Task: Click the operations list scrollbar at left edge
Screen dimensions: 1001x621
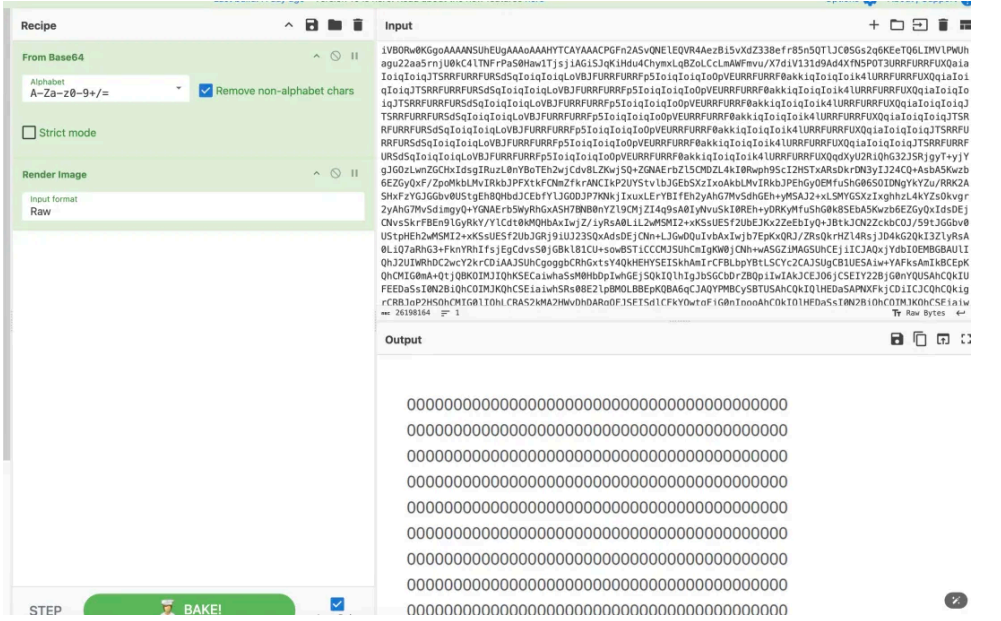Action: click(6, 234)
